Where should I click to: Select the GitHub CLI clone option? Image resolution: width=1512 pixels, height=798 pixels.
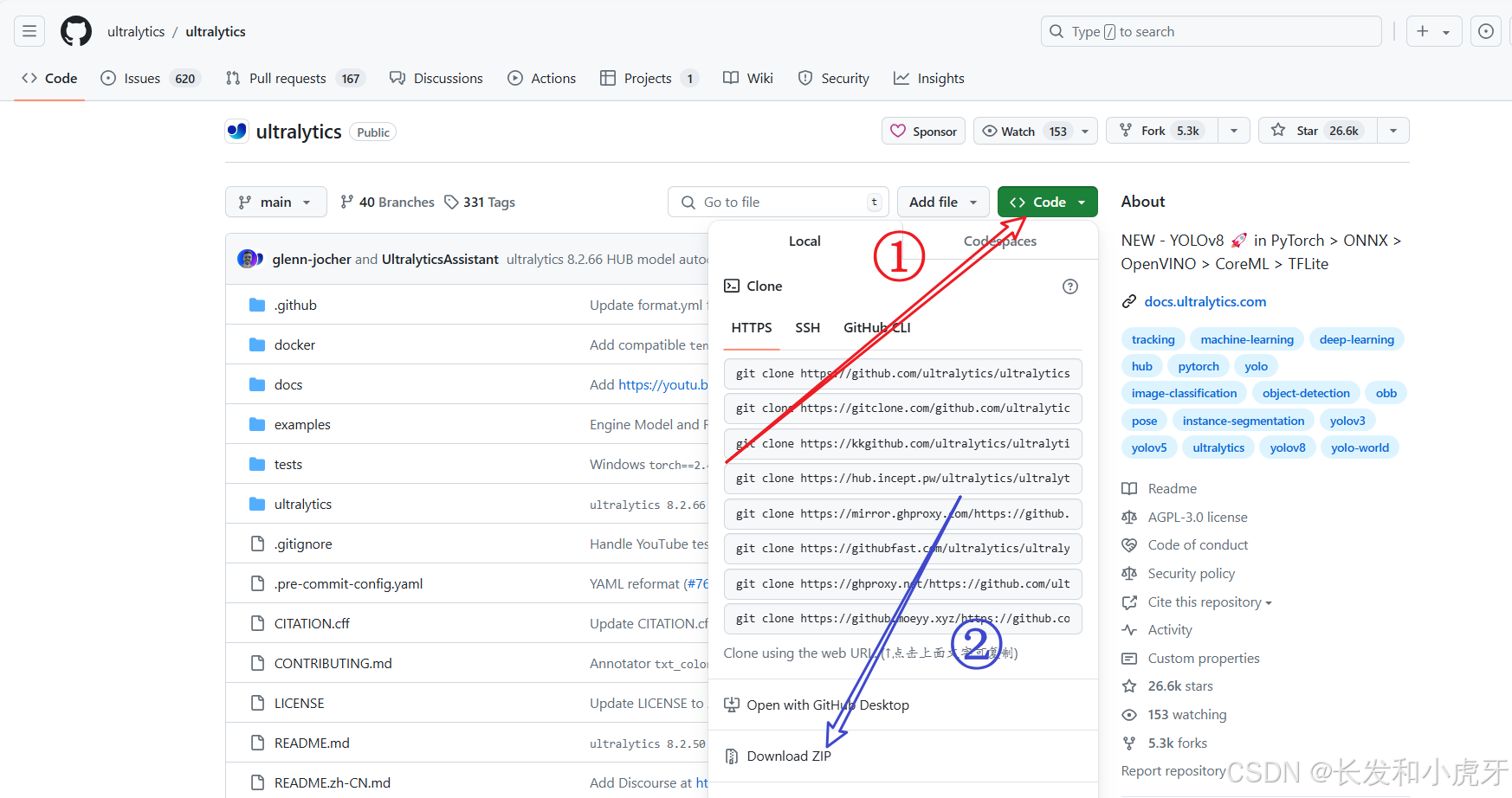click(x=876, y=327)
